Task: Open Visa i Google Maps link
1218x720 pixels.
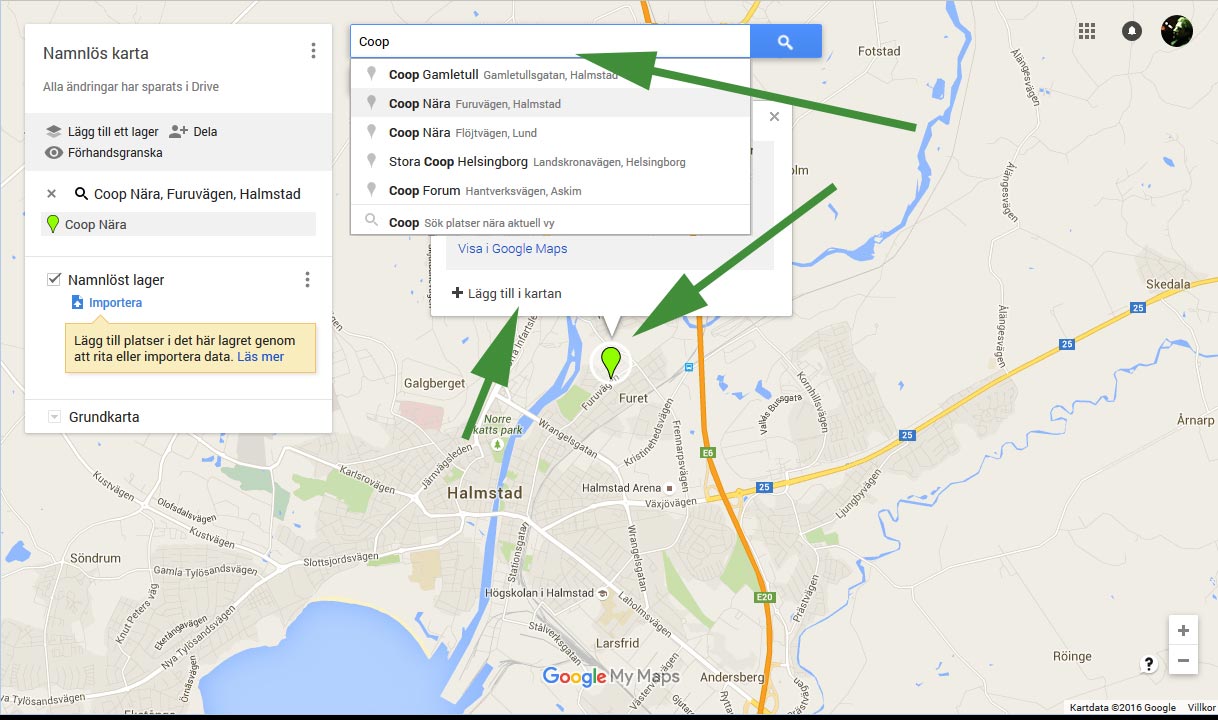Action: coord(512,248)
